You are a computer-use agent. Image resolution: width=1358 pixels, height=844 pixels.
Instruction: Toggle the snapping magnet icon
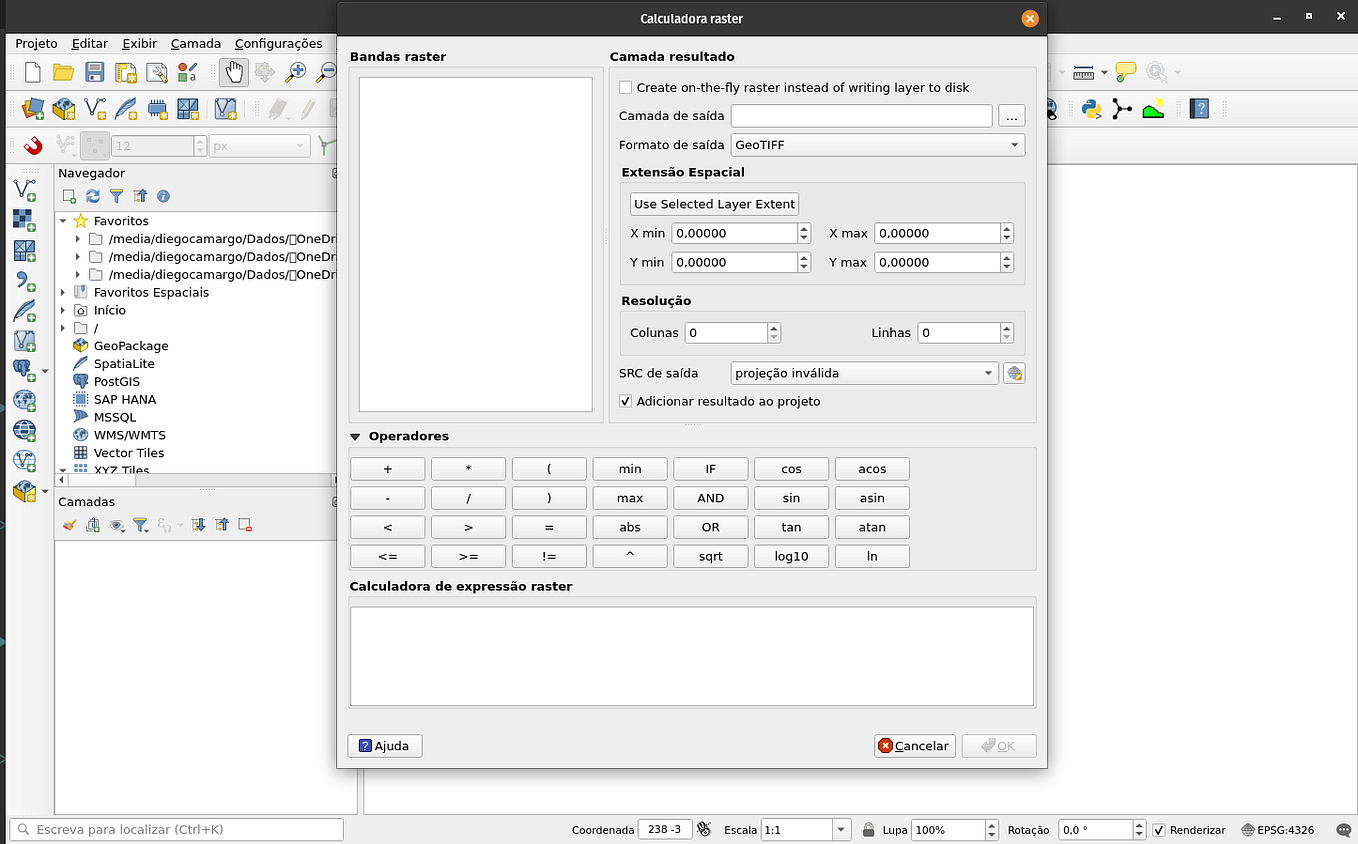click(33, 146)
